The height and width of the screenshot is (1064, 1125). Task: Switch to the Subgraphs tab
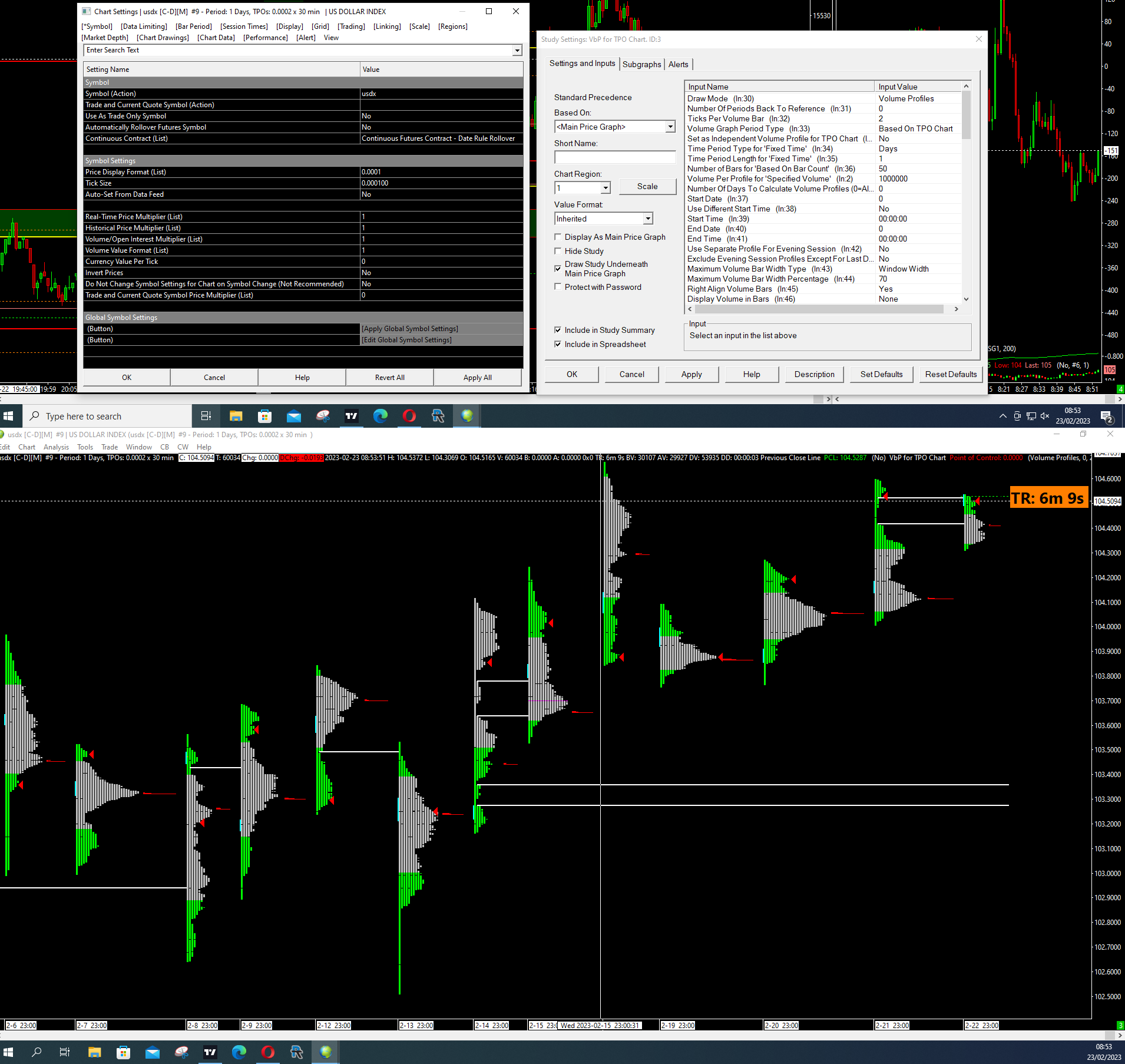click(x=642, y=64)
